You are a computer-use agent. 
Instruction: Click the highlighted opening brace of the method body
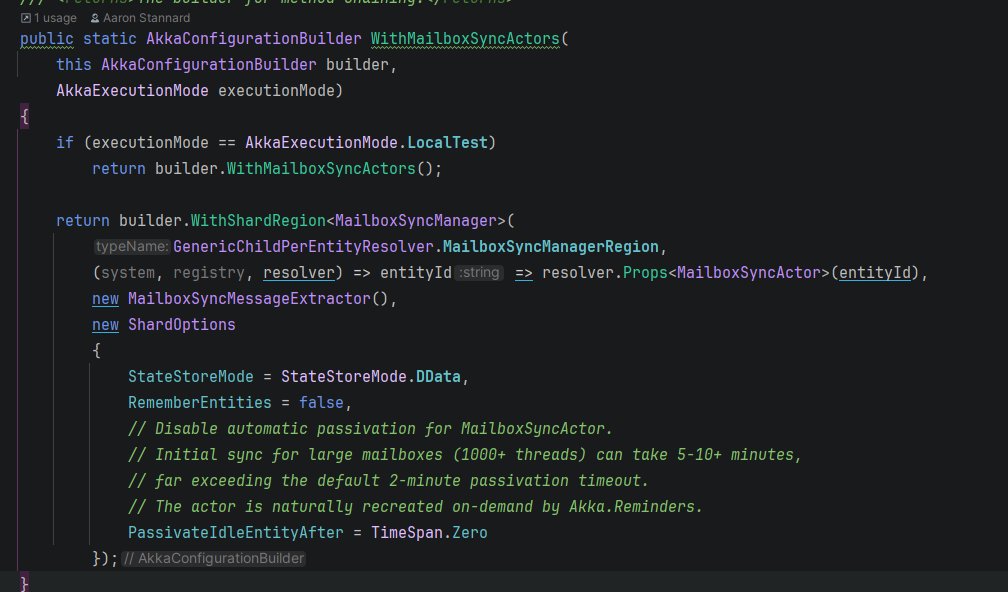24,117
